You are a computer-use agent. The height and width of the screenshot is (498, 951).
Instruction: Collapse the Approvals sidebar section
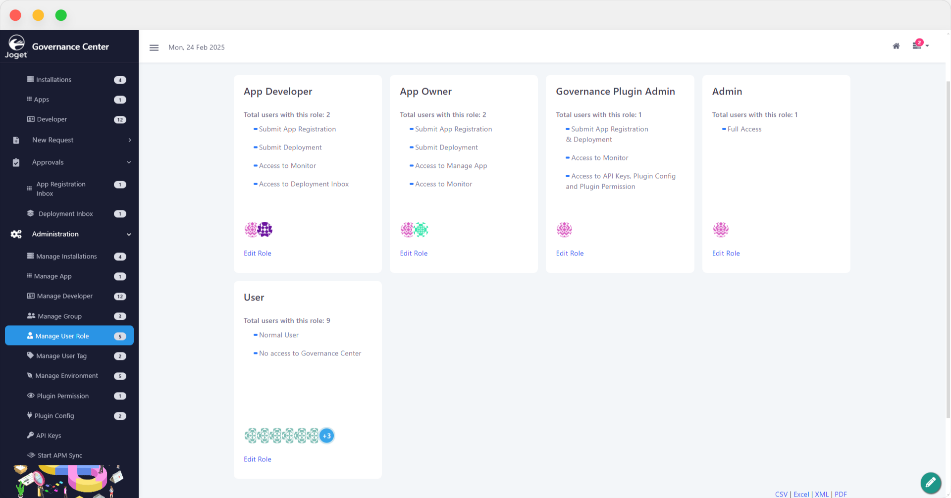click(70, 162)
